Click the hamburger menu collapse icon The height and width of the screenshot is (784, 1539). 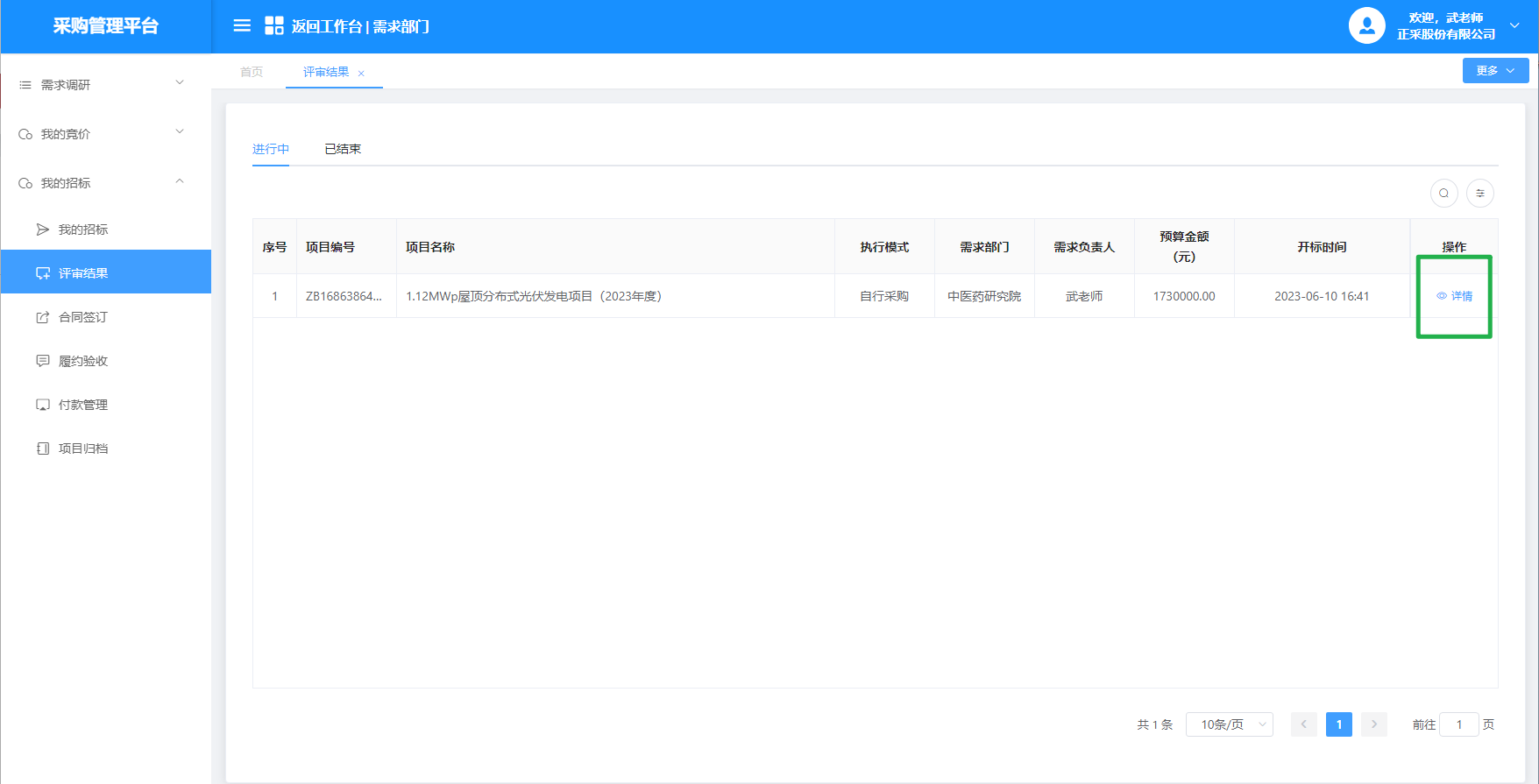(242, 25)
